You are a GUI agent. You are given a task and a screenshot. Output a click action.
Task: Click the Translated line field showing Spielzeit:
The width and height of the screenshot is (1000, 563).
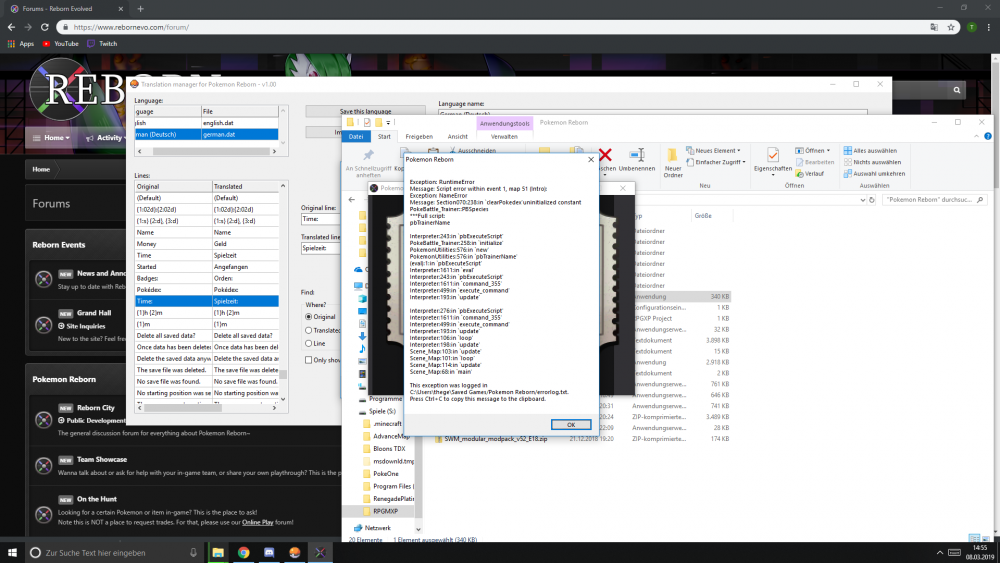321,248
